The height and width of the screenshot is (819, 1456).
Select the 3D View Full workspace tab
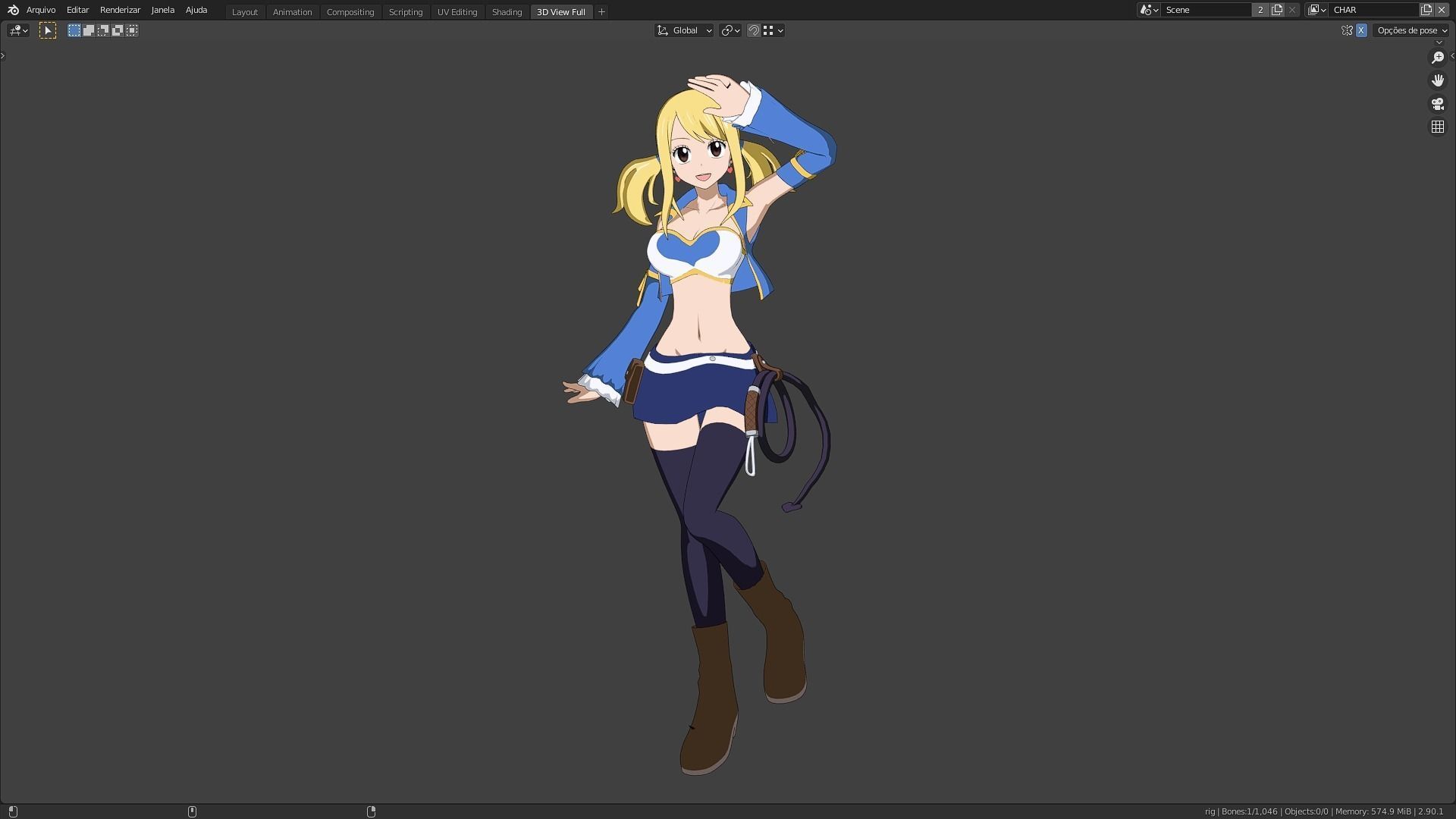(x=561, y=11)
